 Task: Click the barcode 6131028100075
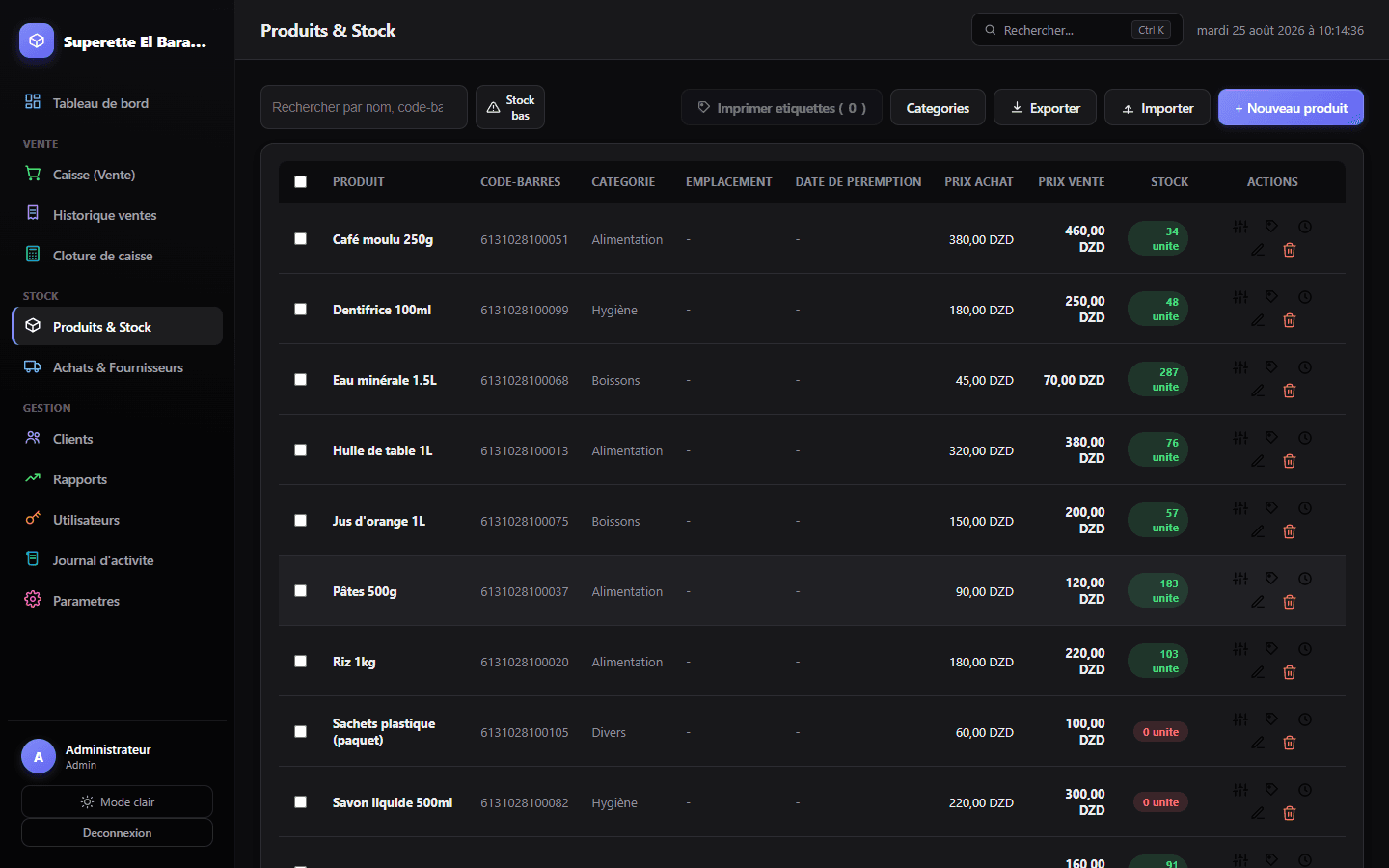pyautogui.click(x=525, y=521)
